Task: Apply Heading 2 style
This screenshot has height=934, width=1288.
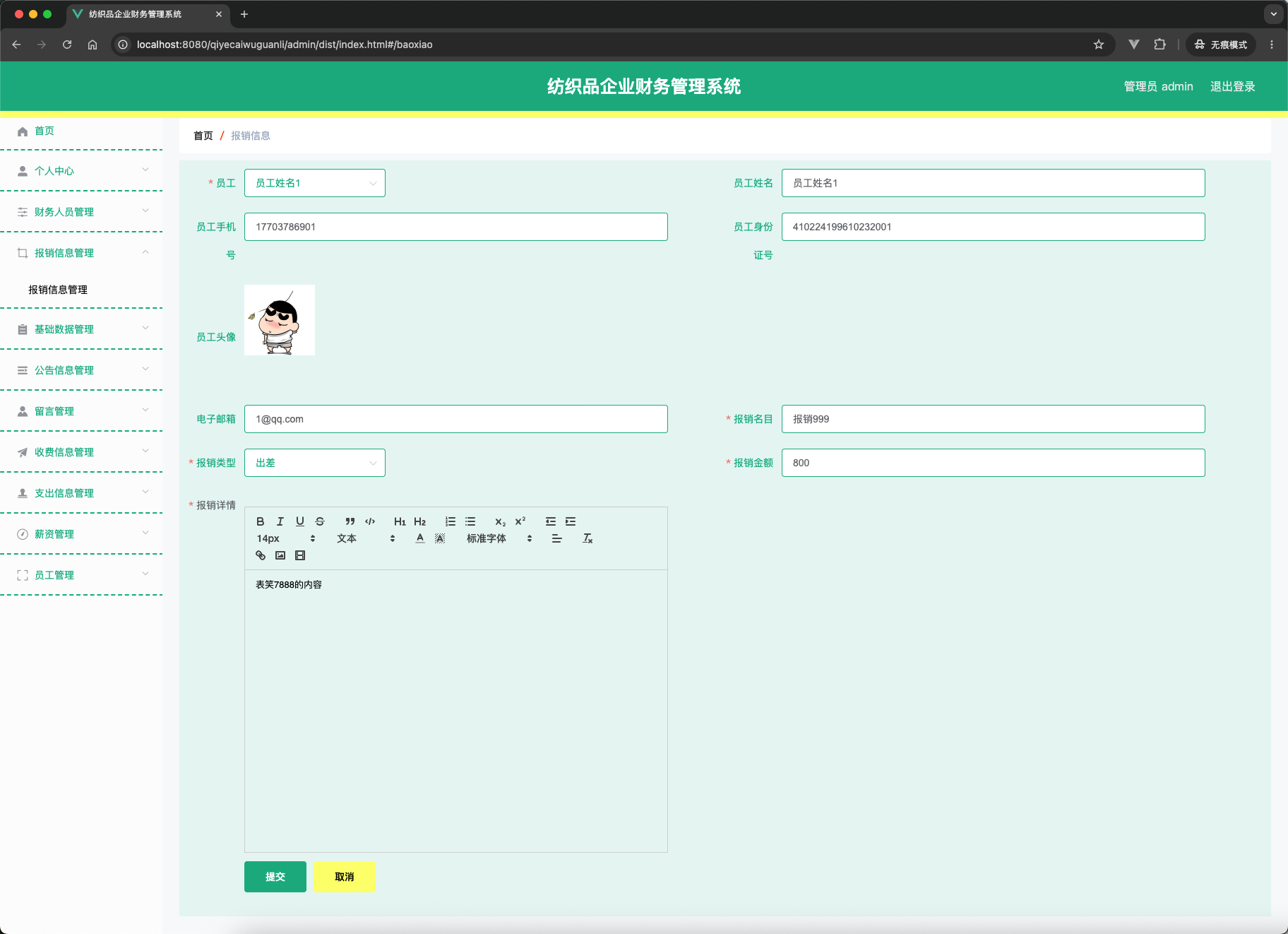Action: (x=419, y=521)
